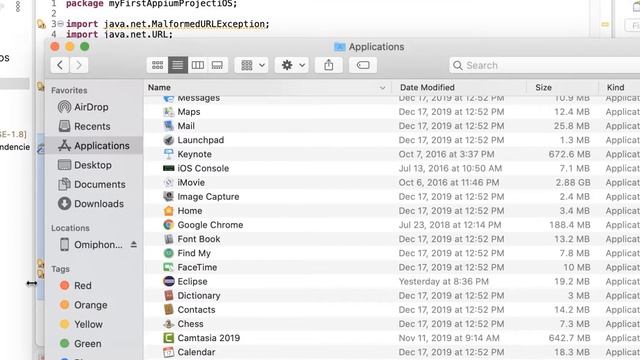The image size is (640, 360).
Task: Go forward in Finder history
Action: point(79,65)
